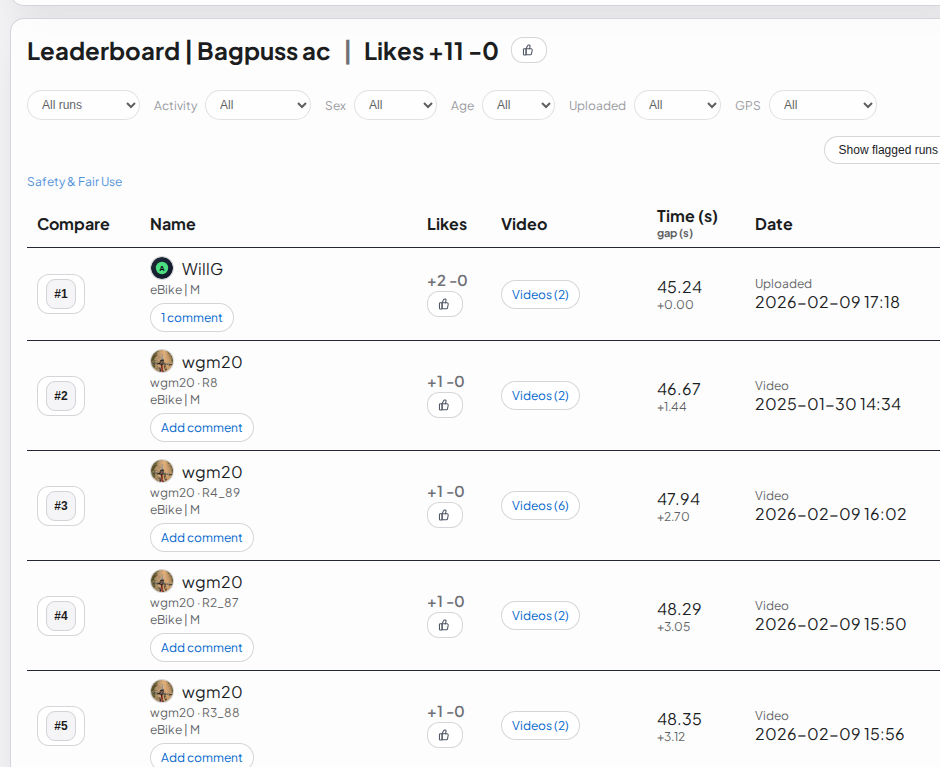Viewport: 940px width, 767px height.
Task: Click wgm20's avatar on the rank #5 row
Action: (x=162, y=691)
